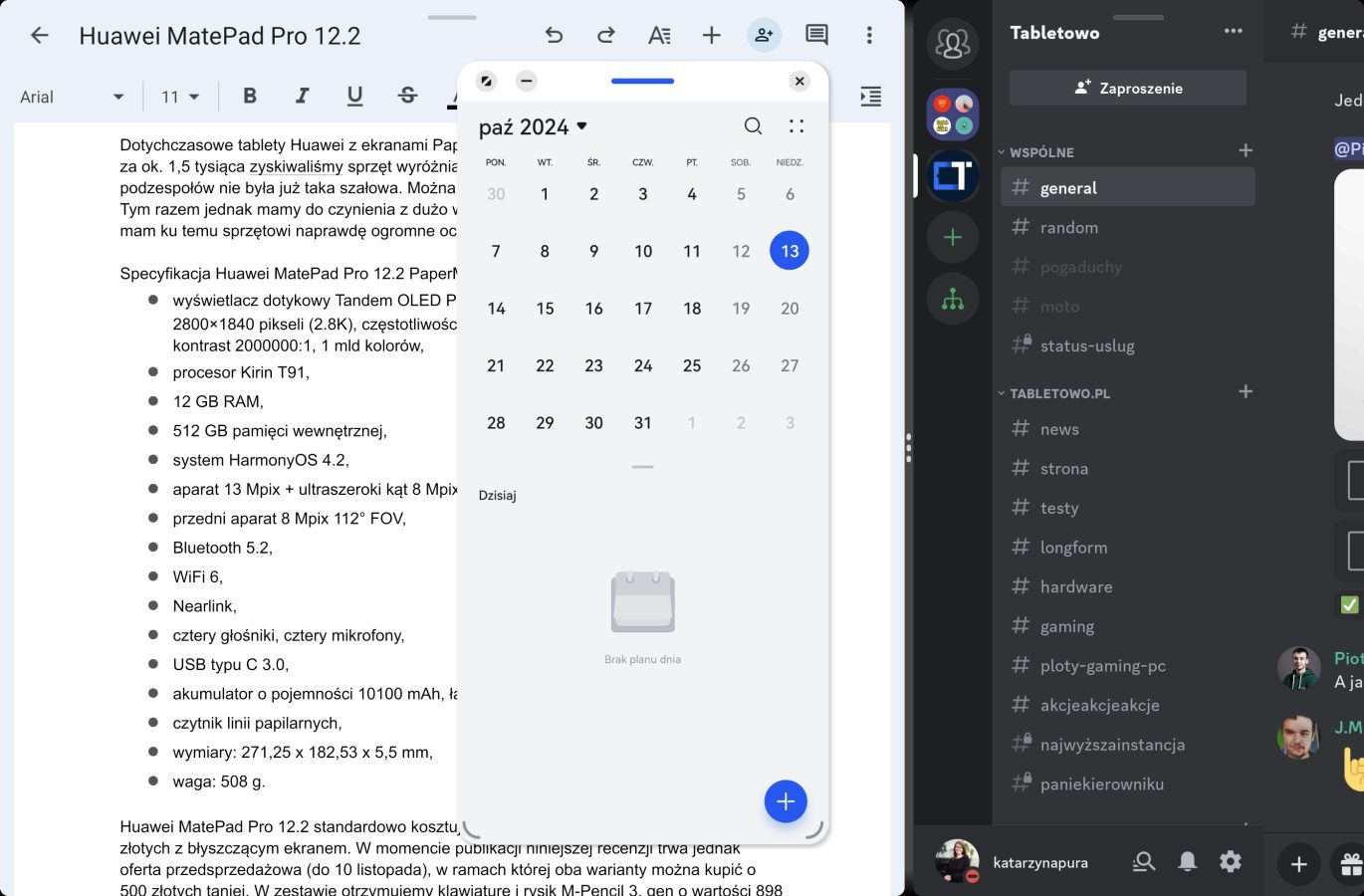Select October 13 in calendar
The height and width of the screenshot is (896, 1364).
pyautogui.click(x=790, y=251)
